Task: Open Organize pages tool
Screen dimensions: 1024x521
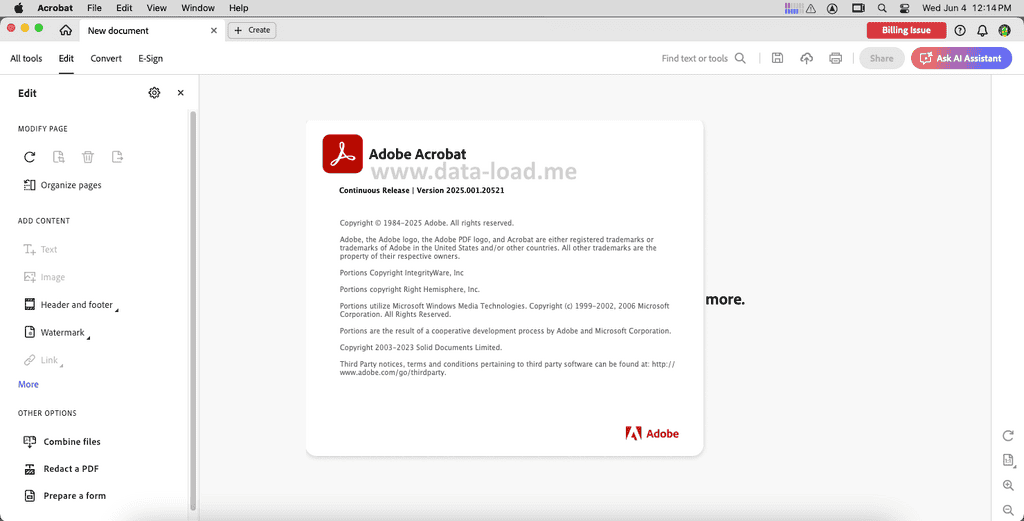Action: 63,185
